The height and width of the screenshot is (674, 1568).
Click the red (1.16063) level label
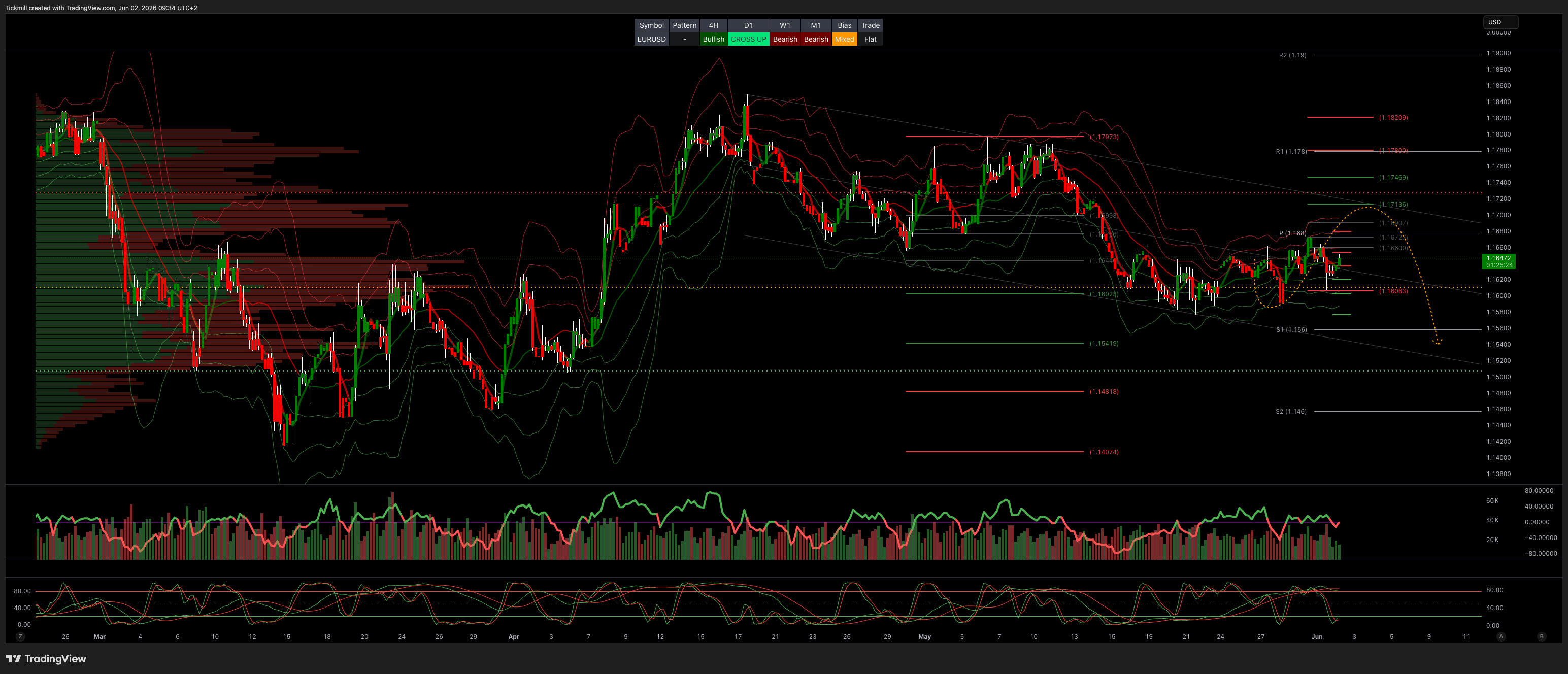[1393, 291]
